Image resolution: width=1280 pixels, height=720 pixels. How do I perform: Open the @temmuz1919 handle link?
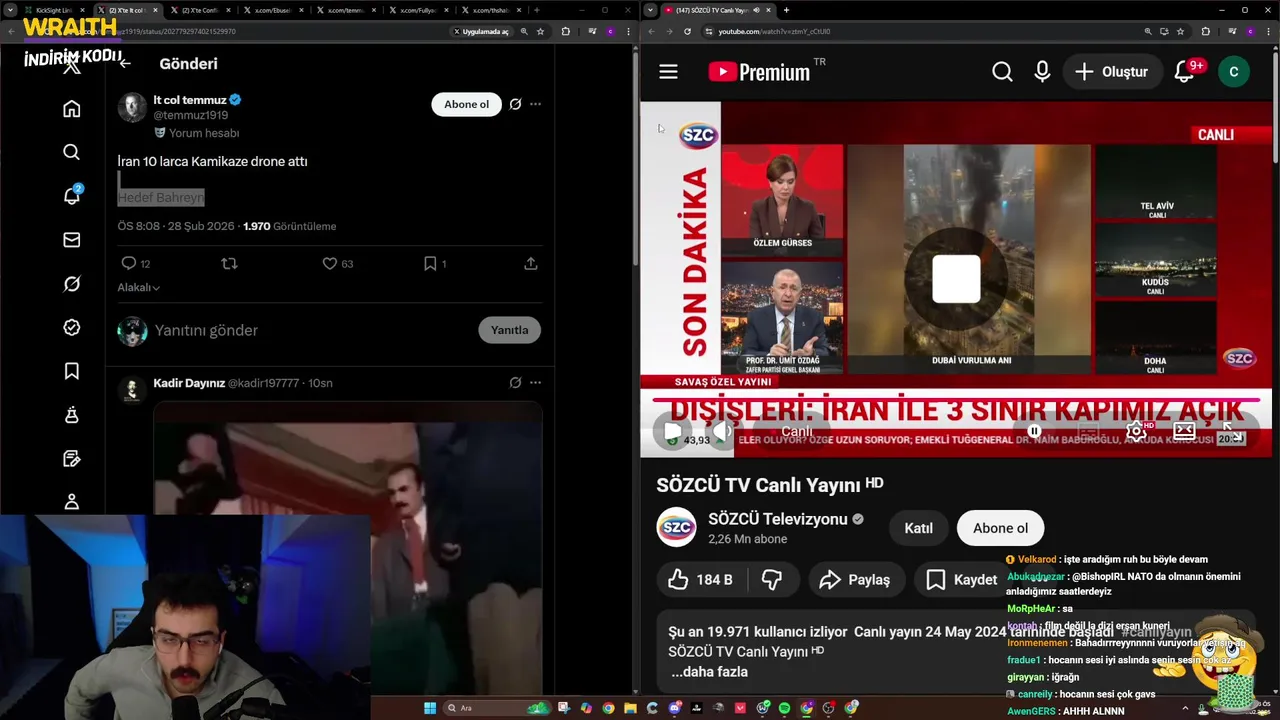click(x=190, y=115)
